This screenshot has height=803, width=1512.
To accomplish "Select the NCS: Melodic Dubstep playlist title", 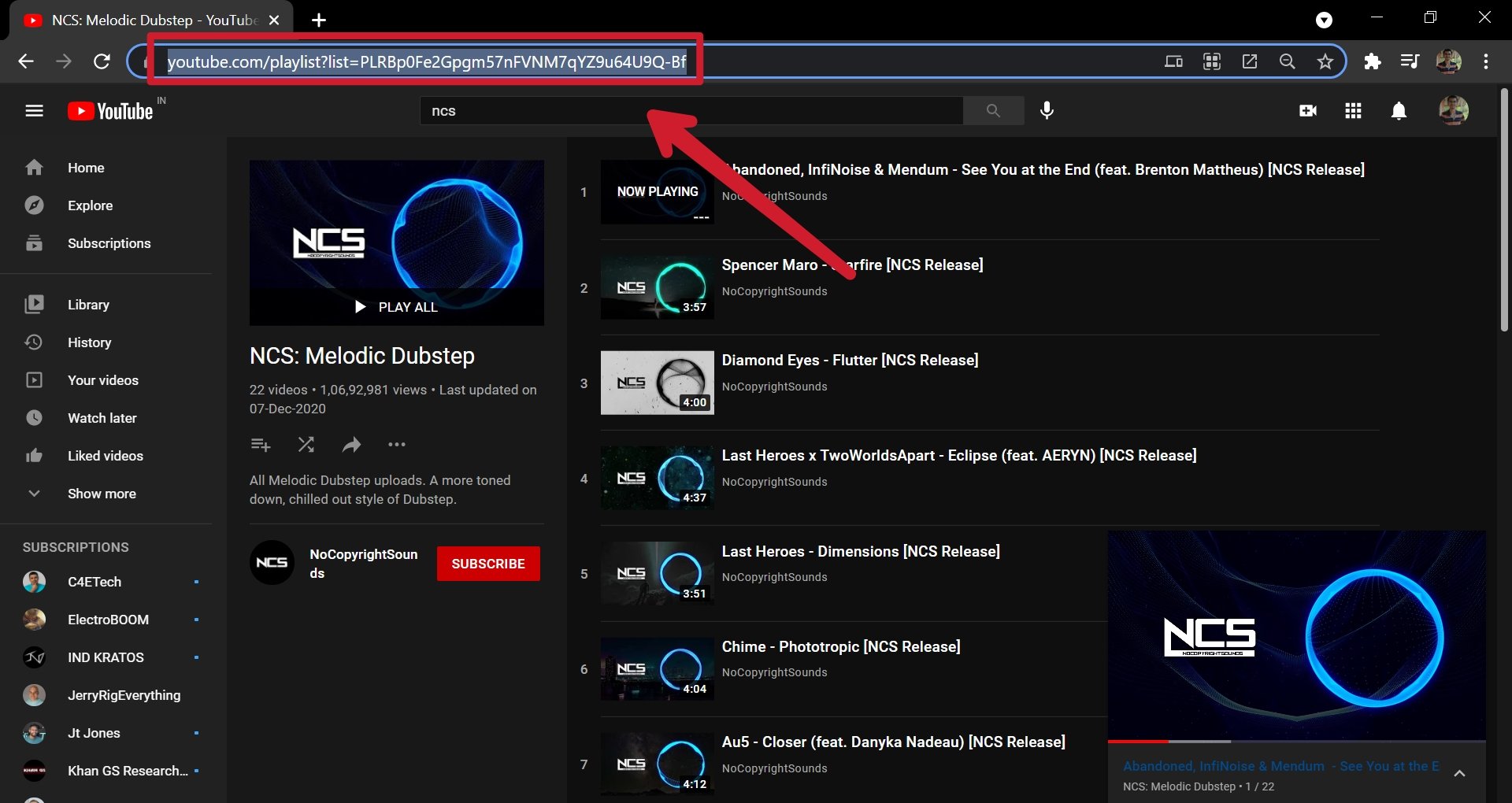I will (x=362, y=356).
